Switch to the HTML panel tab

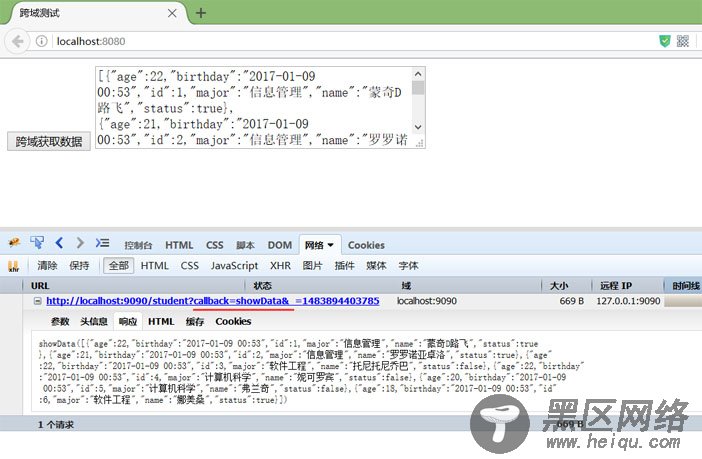coord(179,245)
